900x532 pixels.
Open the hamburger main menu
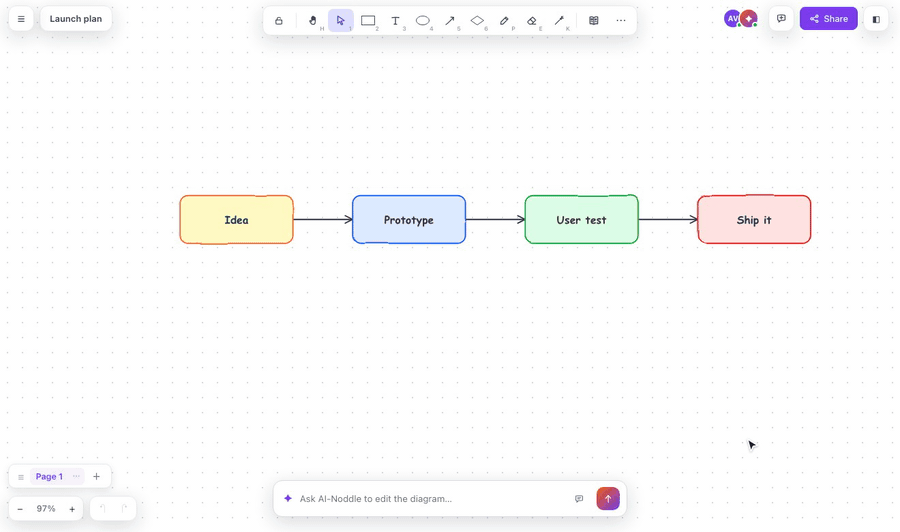pyautogui.click(x=21, y=19)
